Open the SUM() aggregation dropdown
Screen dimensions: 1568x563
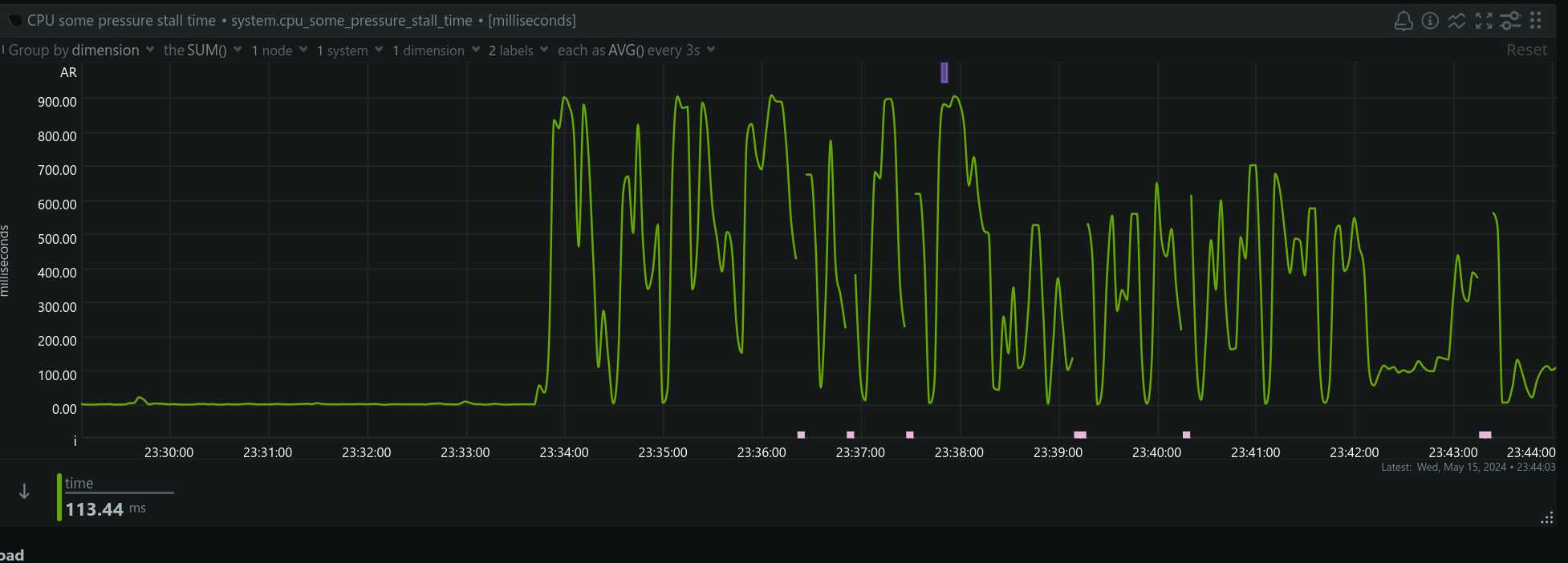202,51
